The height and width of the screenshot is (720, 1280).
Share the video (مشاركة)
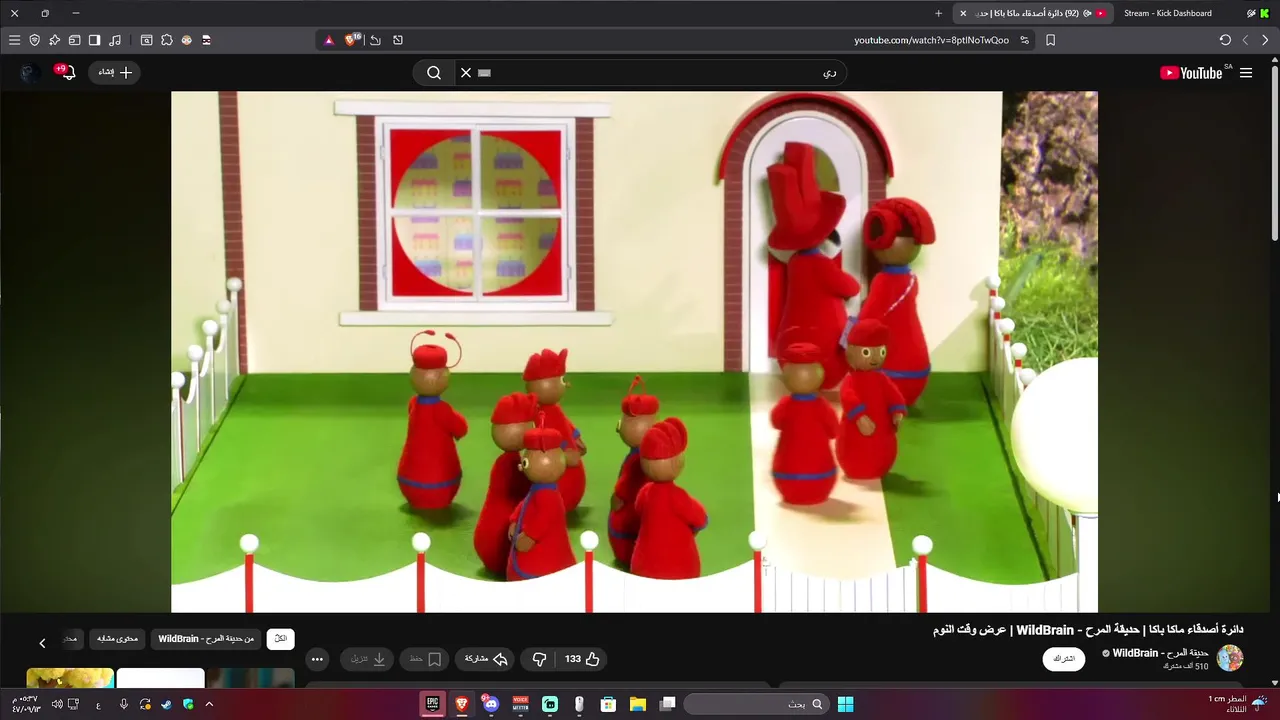coord(486,659)
